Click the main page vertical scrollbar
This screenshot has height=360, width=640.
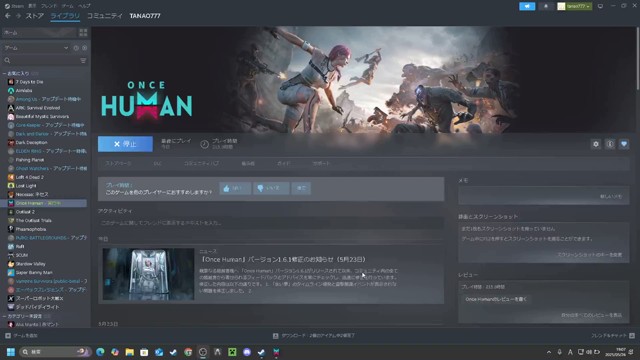click(638, 59)
